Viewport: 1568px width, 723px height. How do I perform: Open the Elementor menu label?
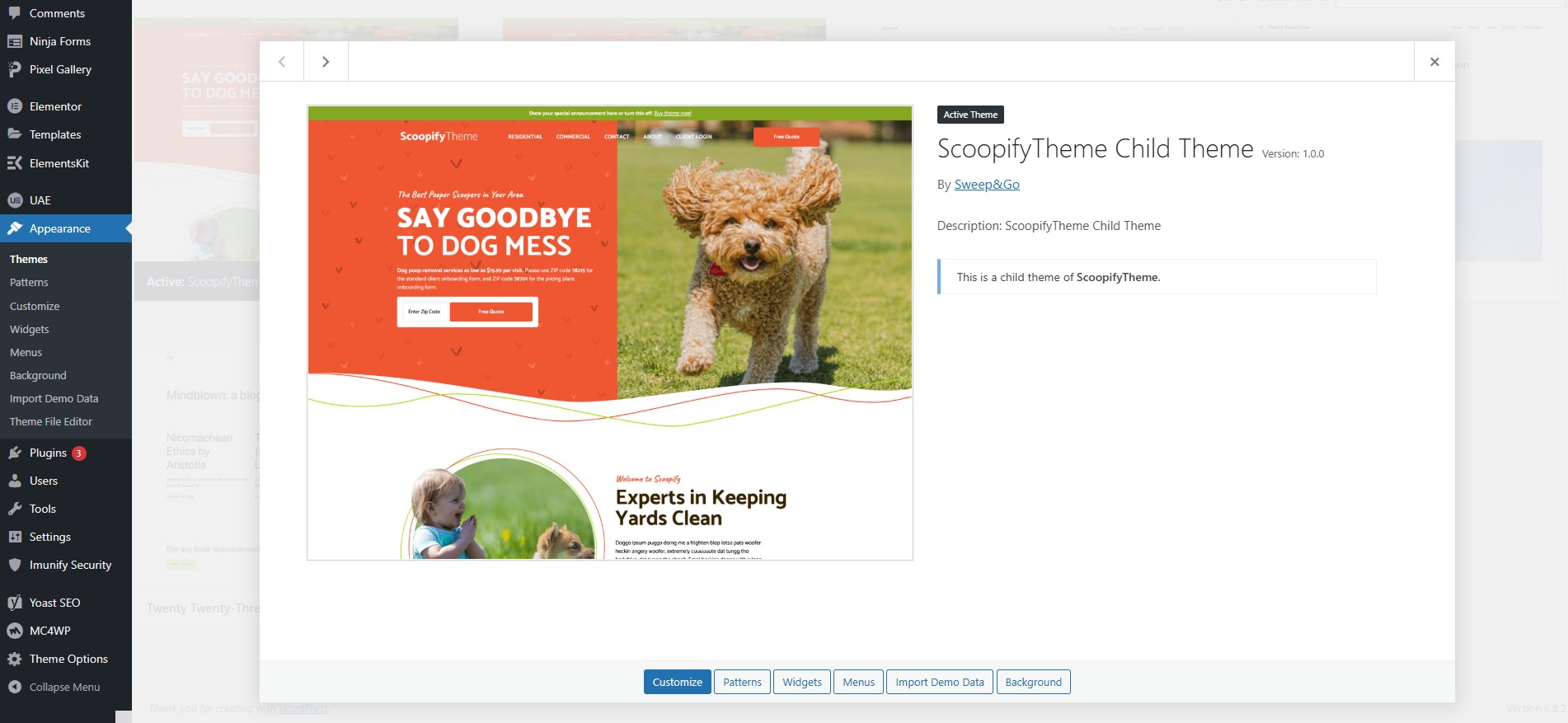(55, 106)
